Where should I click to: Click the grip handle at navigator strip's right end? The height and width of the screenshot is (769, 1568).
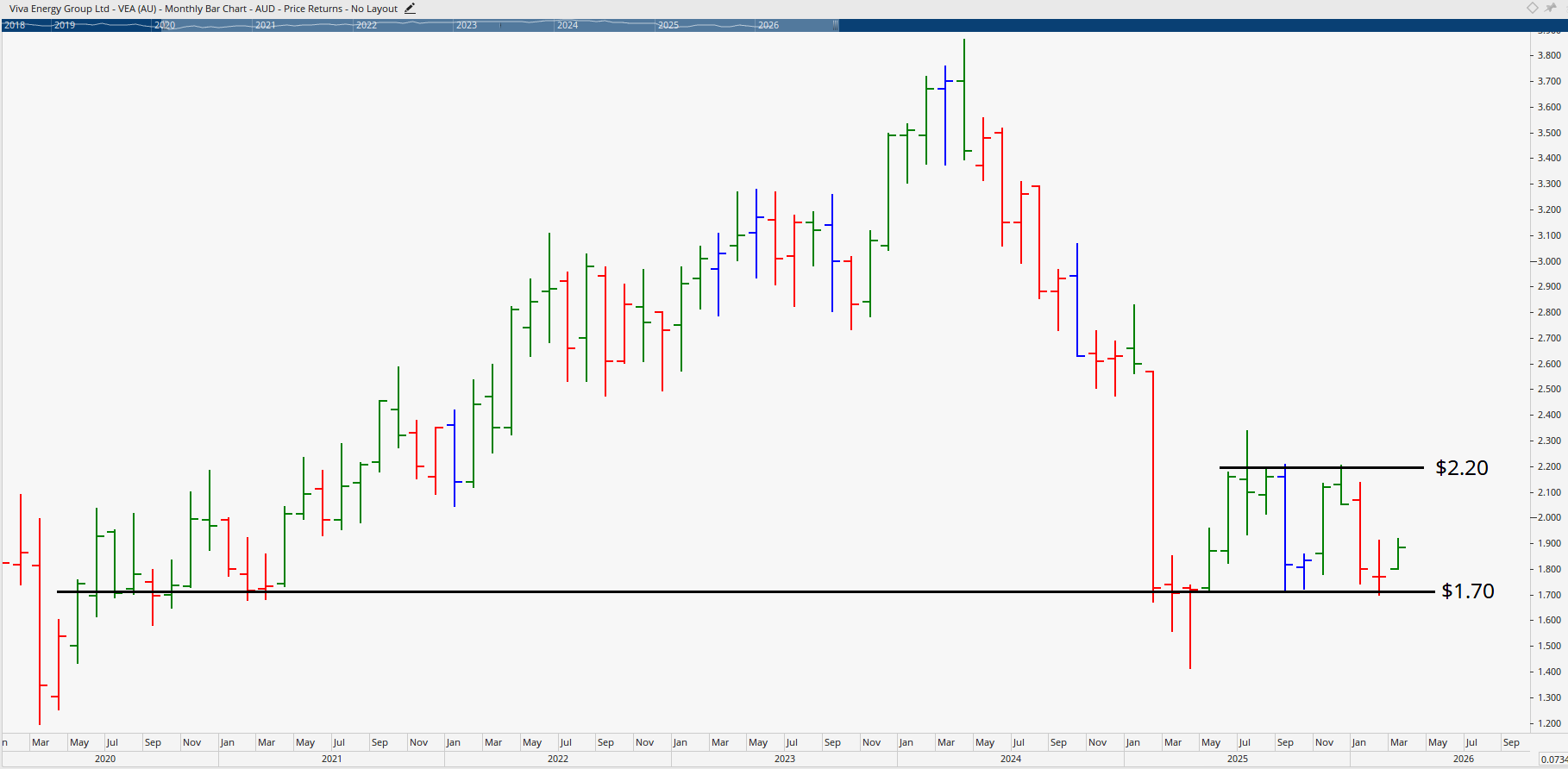[x=836, y=25]
